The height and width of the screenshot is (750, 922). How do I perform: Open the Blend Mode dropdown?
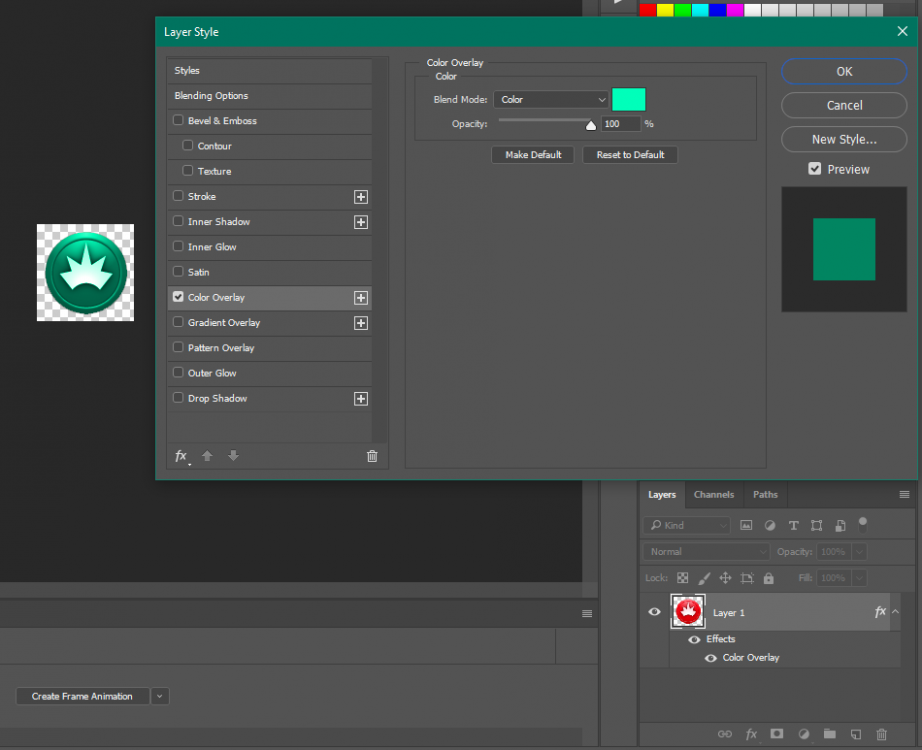point(551,99)
